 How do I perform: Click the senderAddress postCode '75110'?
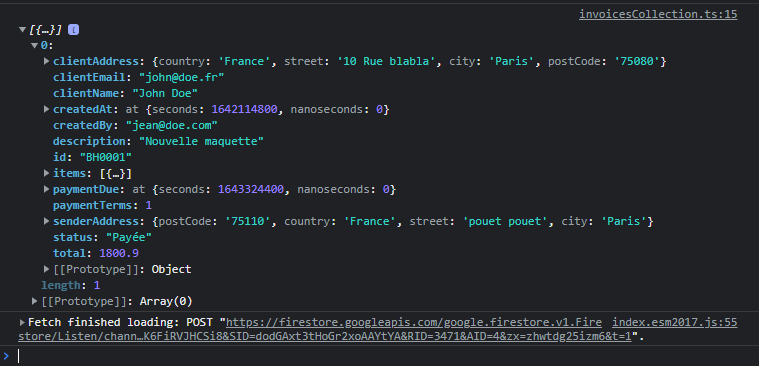pyautogui.click(x=247, y=221)
